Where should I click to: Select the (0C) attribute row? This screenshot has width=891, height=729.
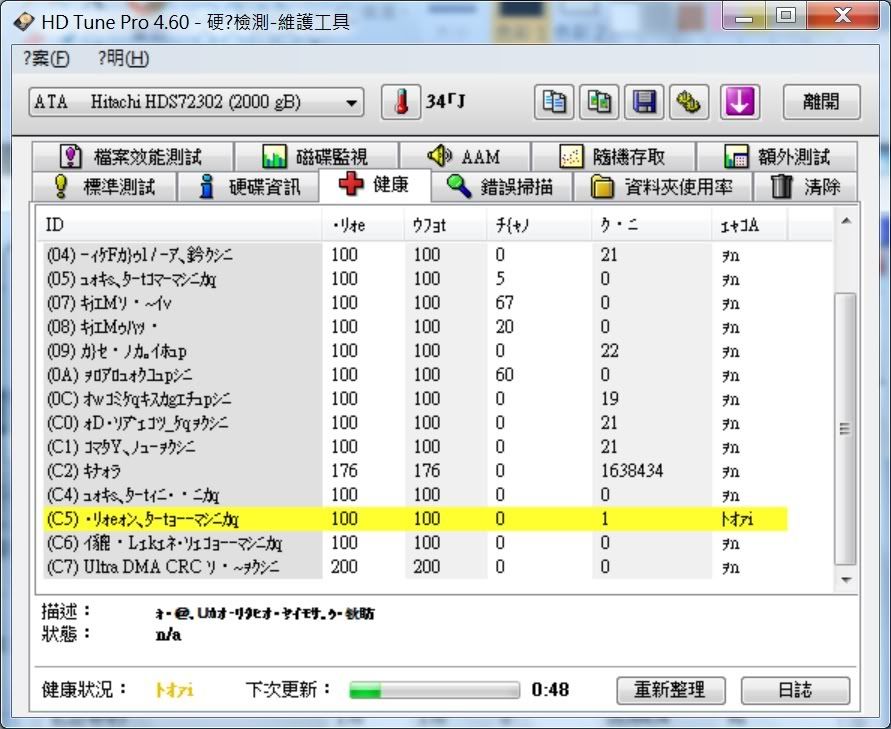click(415, 399)
